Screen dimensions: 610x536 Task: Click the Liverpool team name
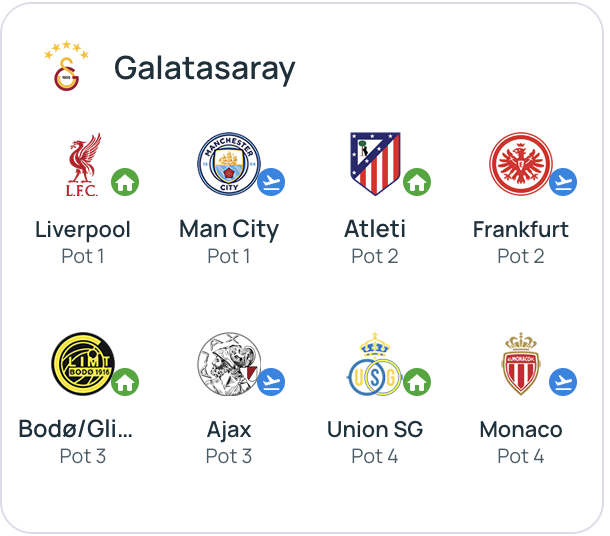coord(83,229)
